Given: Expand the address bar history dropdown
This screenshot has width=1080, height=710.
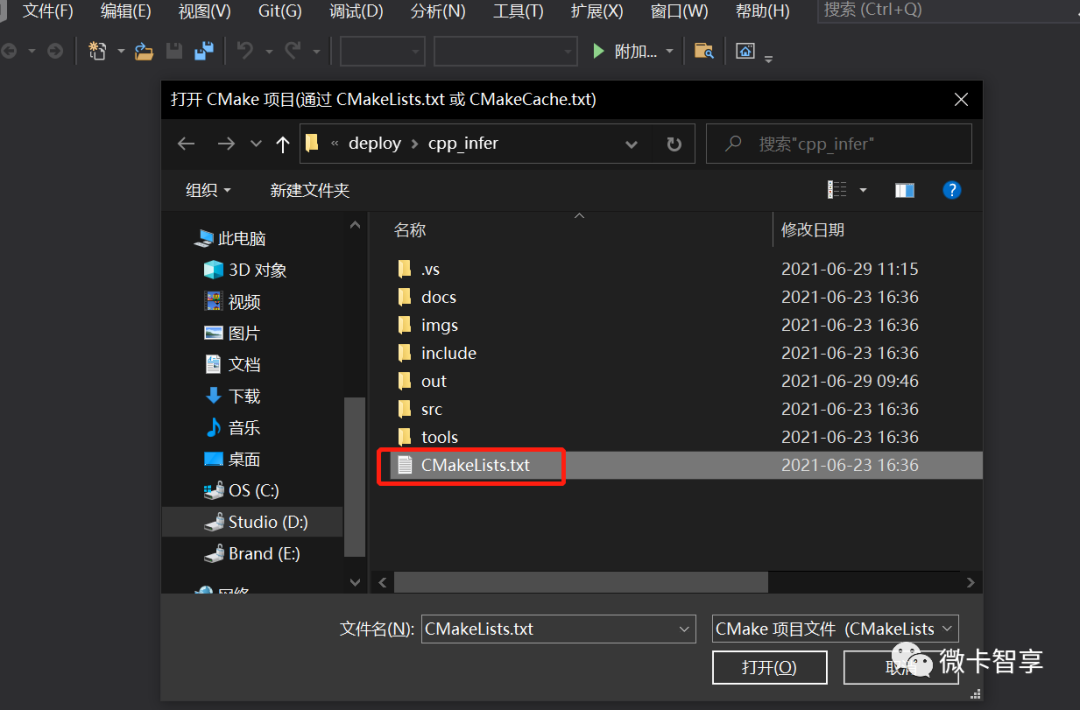Looking at the screenshot, I should point(631,144).
